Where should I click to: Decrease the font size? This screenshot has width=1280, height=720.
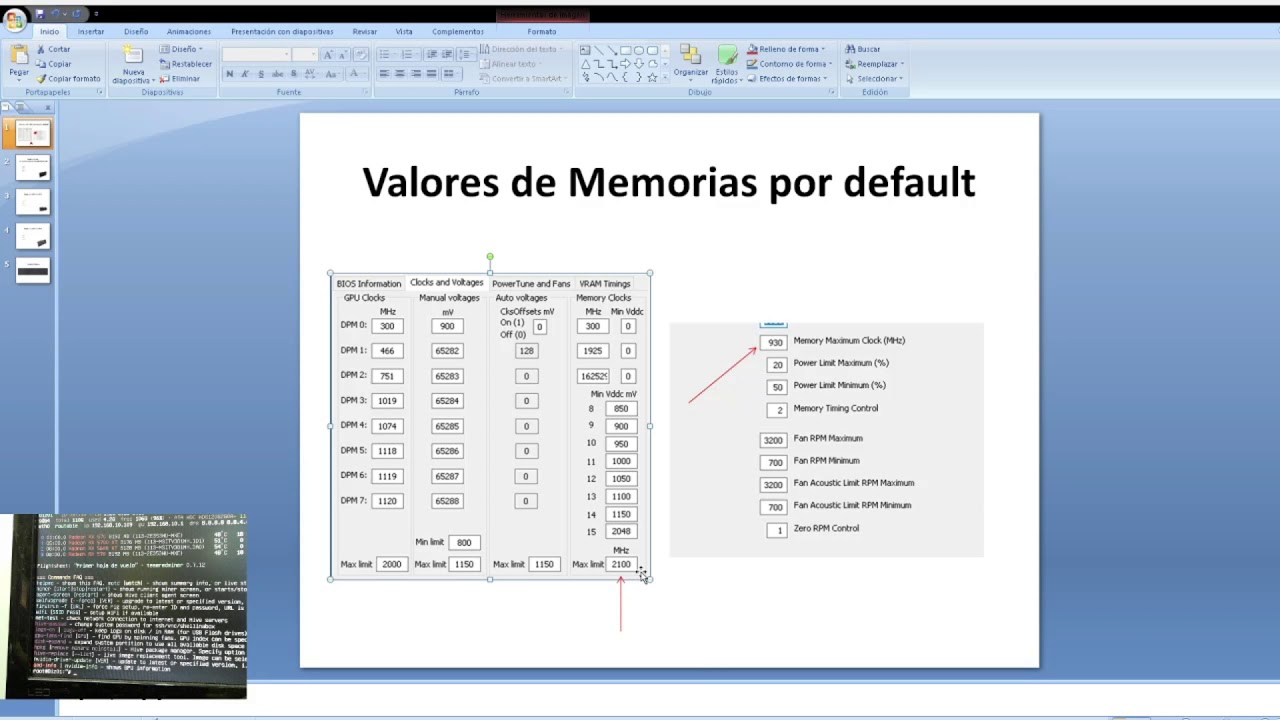click(342, 54)
